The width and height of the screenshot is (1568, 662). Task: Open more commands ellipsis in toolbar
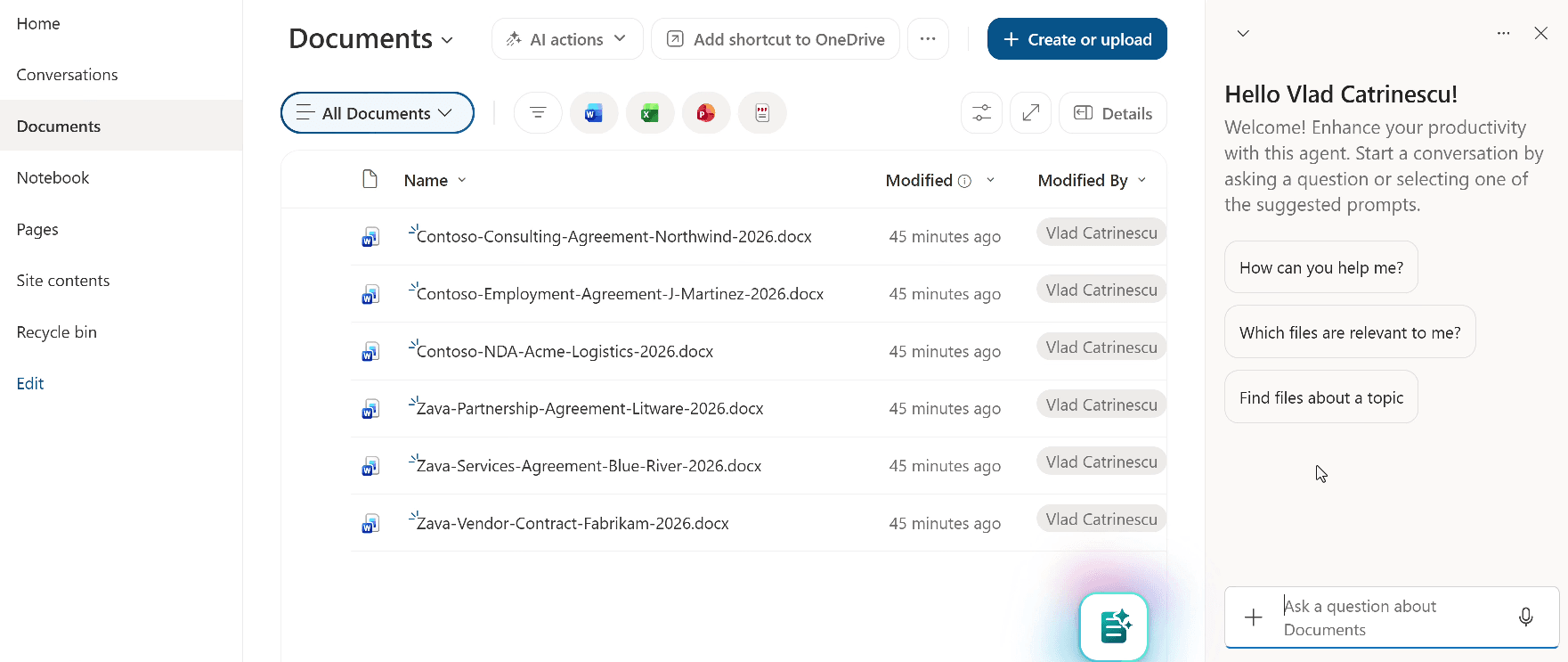(928, 39)
